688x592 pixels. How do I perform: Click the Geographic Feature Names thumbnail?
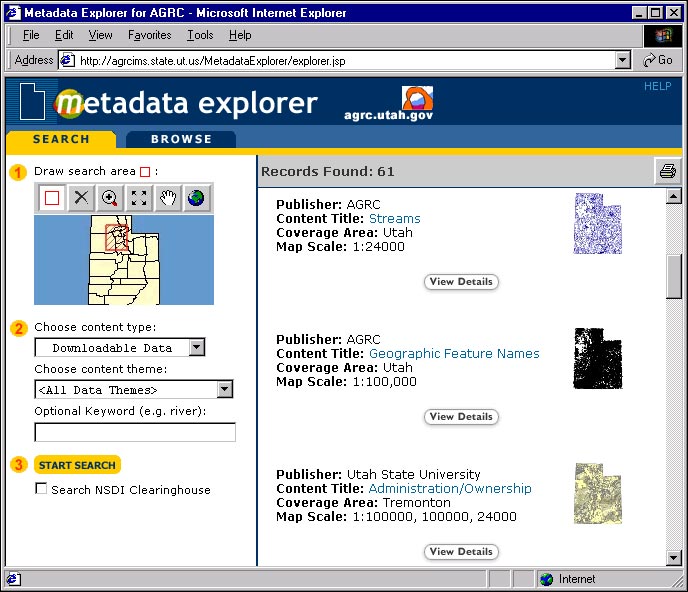coord(598,359)
